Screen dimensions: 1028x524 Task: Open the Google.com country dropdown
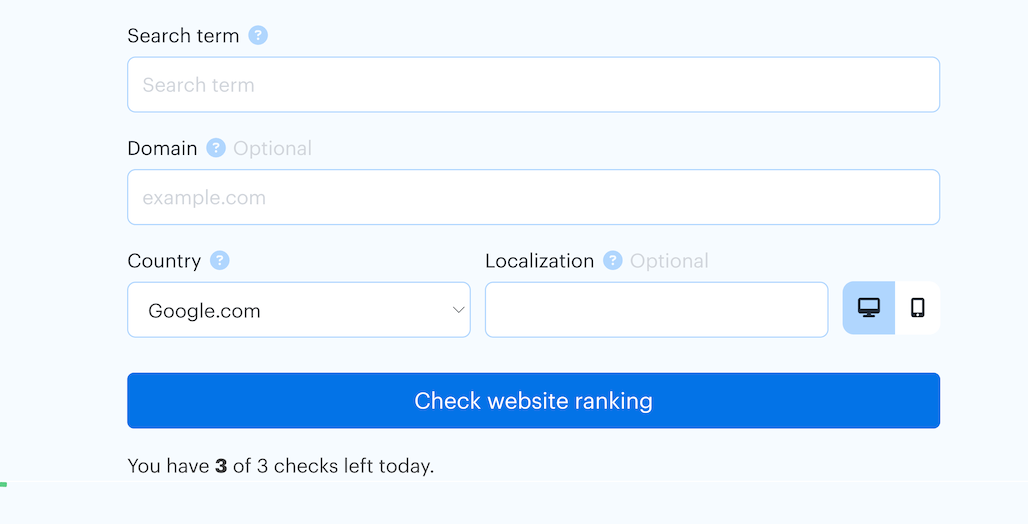(298, 310)
